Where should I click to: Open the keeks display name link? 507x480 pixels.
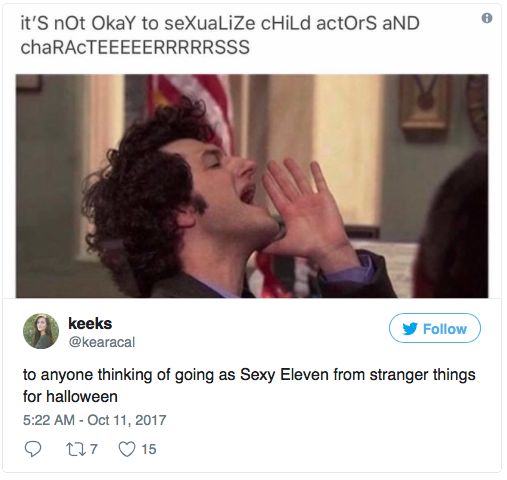[90, 324]
